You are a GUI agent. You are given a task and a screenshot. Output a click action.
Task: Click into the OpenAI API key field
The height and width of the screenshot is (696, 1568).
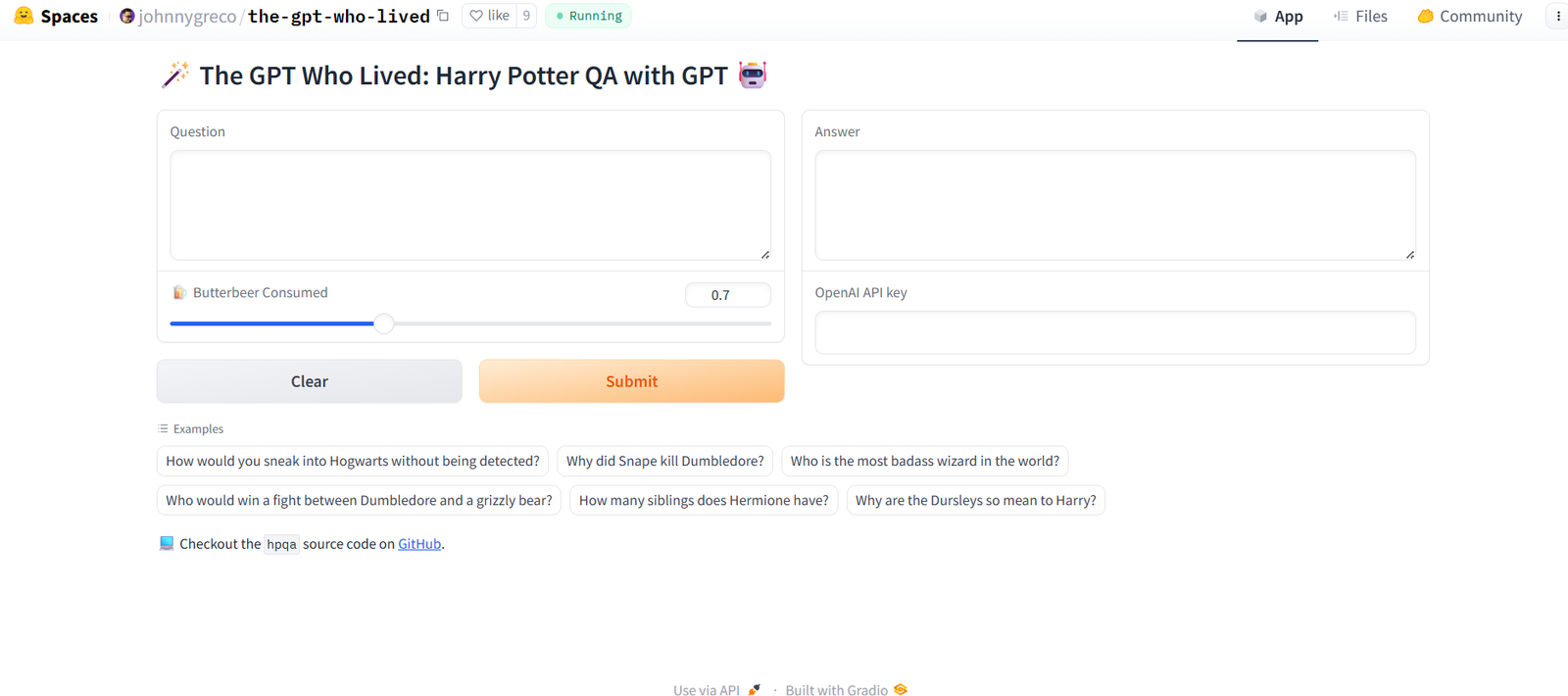1114,332
